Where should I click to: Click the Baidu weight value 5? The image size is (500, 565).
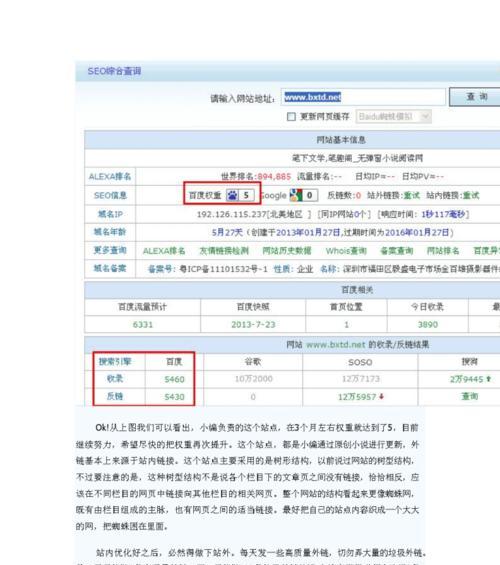click(x=246, y=195)
